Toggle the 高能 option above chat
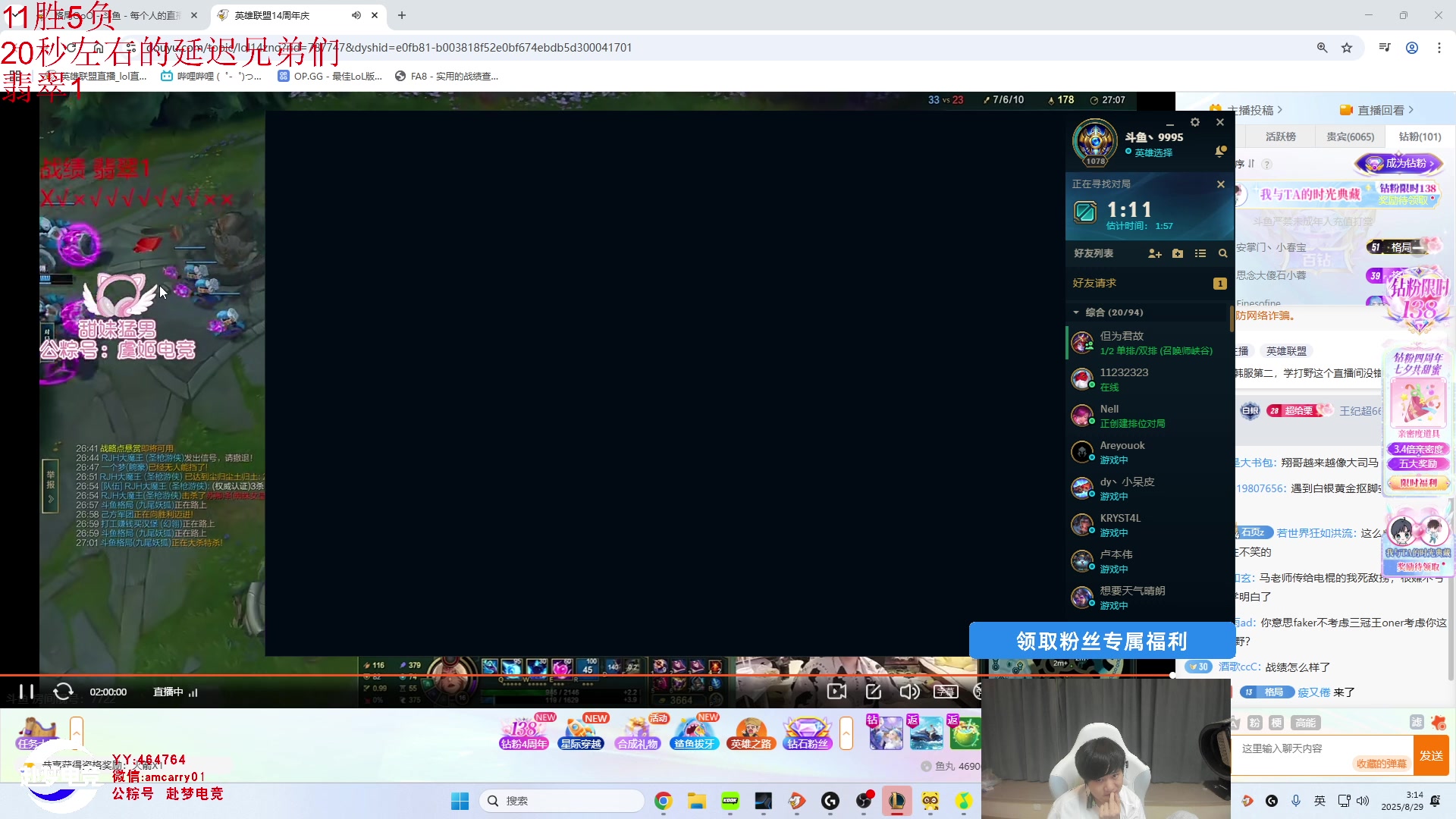The image size is (1456, 819). [1305, 723]
